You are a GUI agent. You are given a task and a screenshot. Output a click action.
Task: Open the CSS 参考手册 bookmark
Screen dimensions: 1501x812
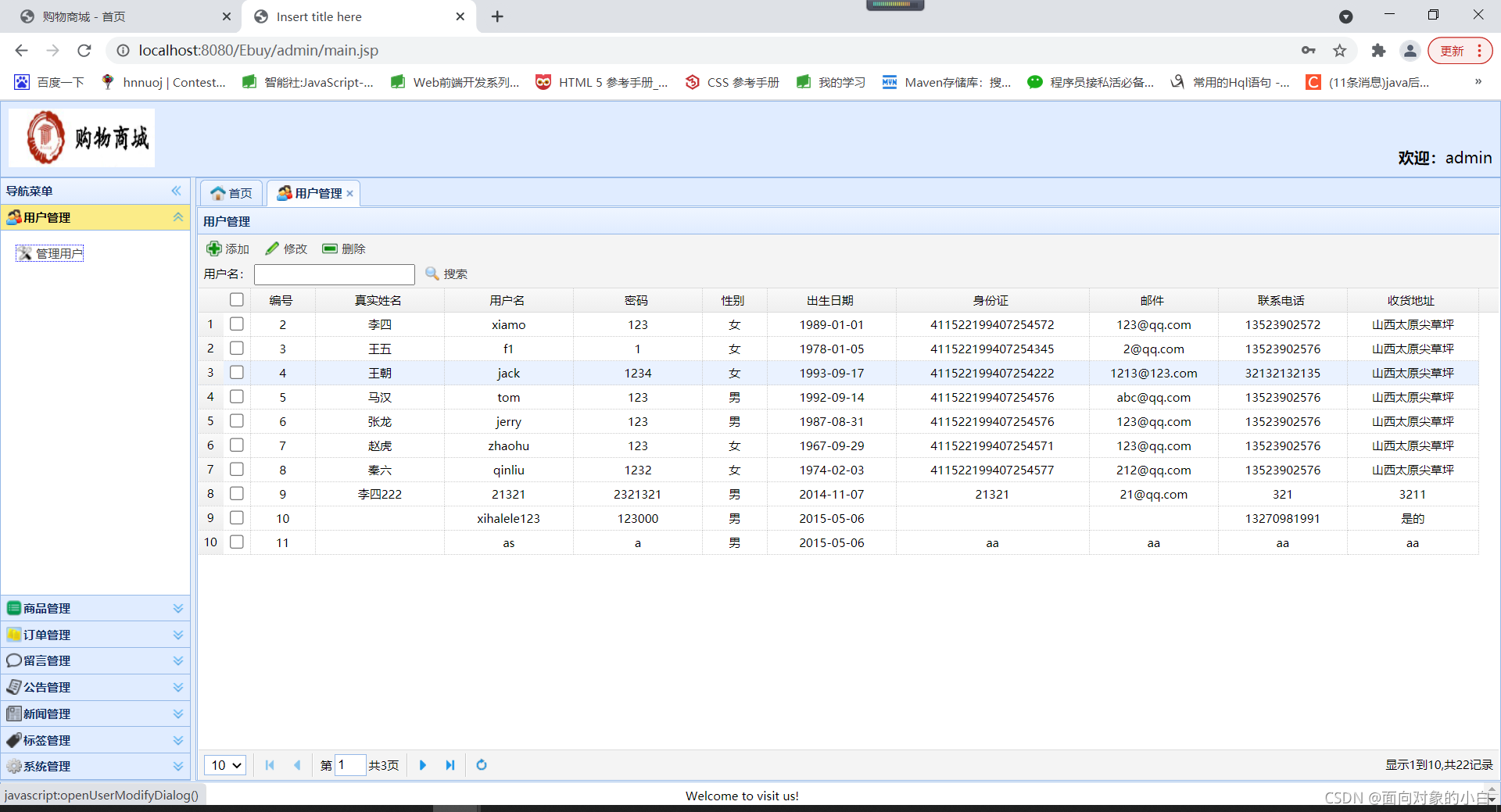click(x=733, y=82)
